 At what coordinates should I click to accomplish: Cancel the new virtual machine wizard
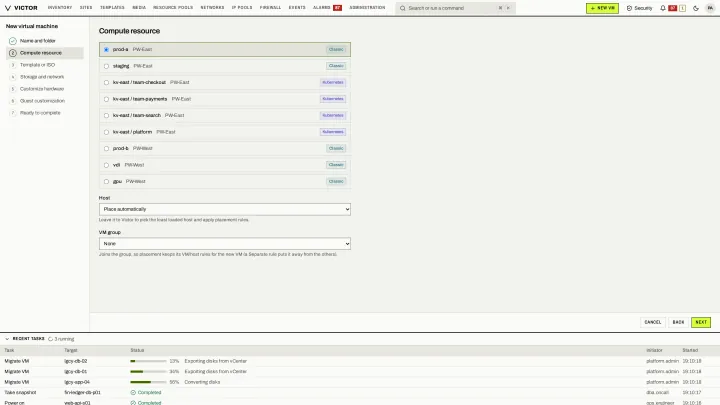652,322
